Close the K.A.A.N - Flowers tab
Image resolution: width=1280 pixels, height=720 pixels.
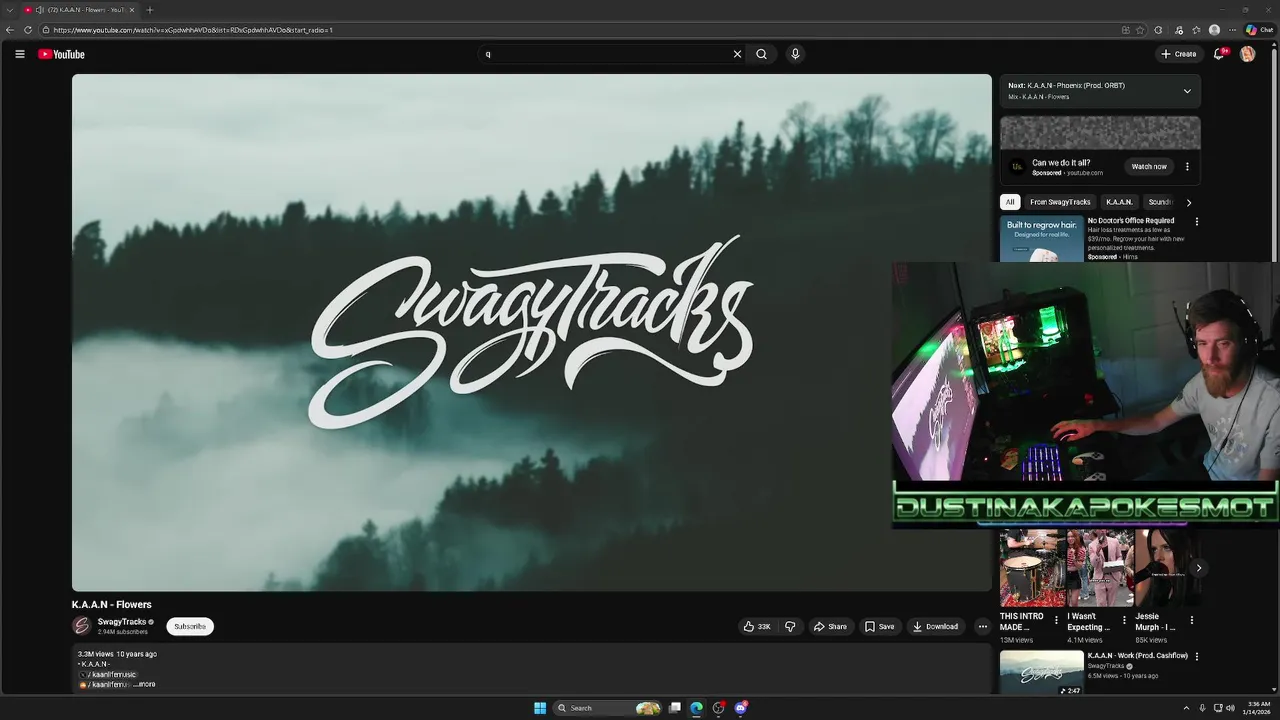click(x=132, y=10)
